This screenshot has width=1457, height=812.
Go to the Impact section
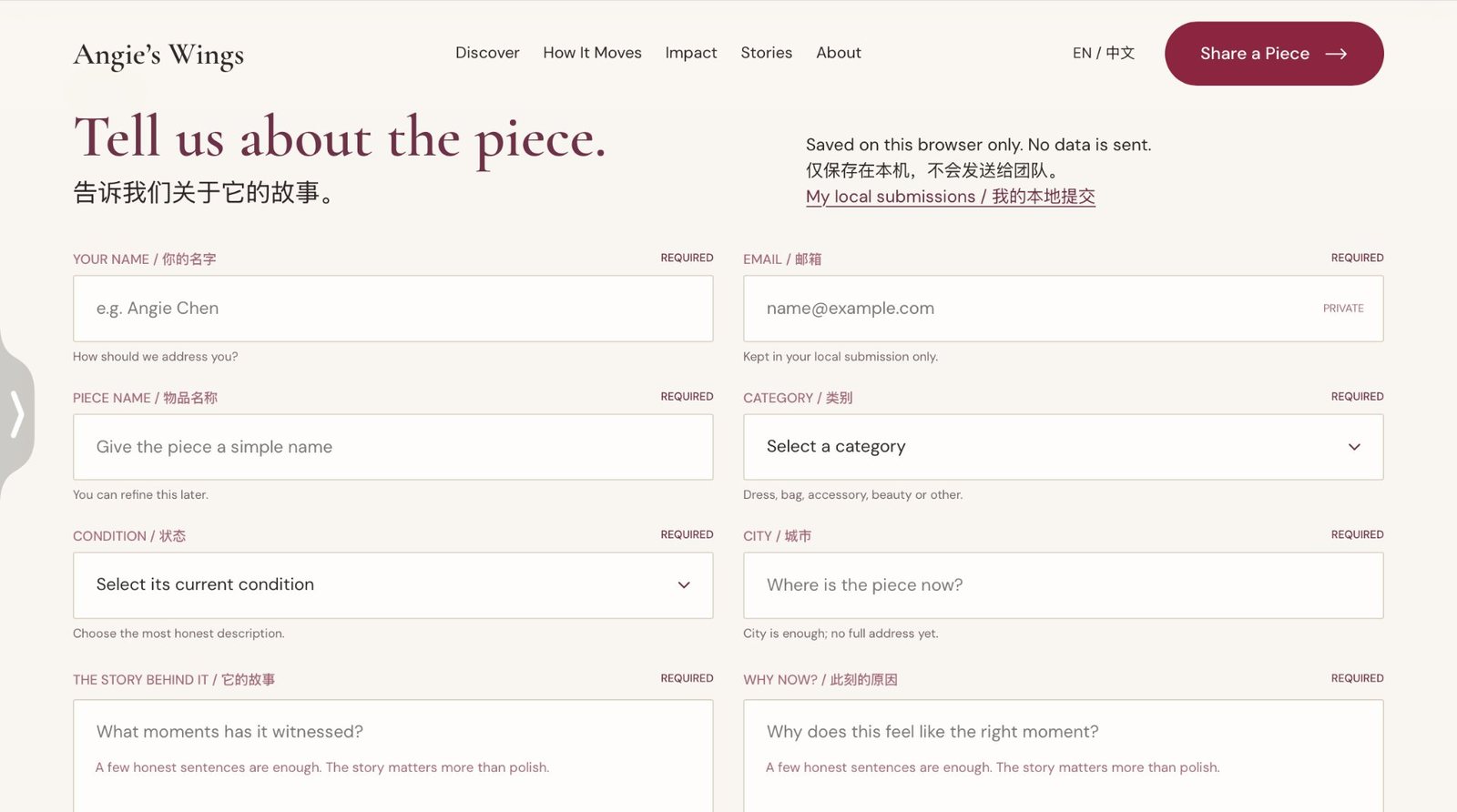[x=691, y=53]
